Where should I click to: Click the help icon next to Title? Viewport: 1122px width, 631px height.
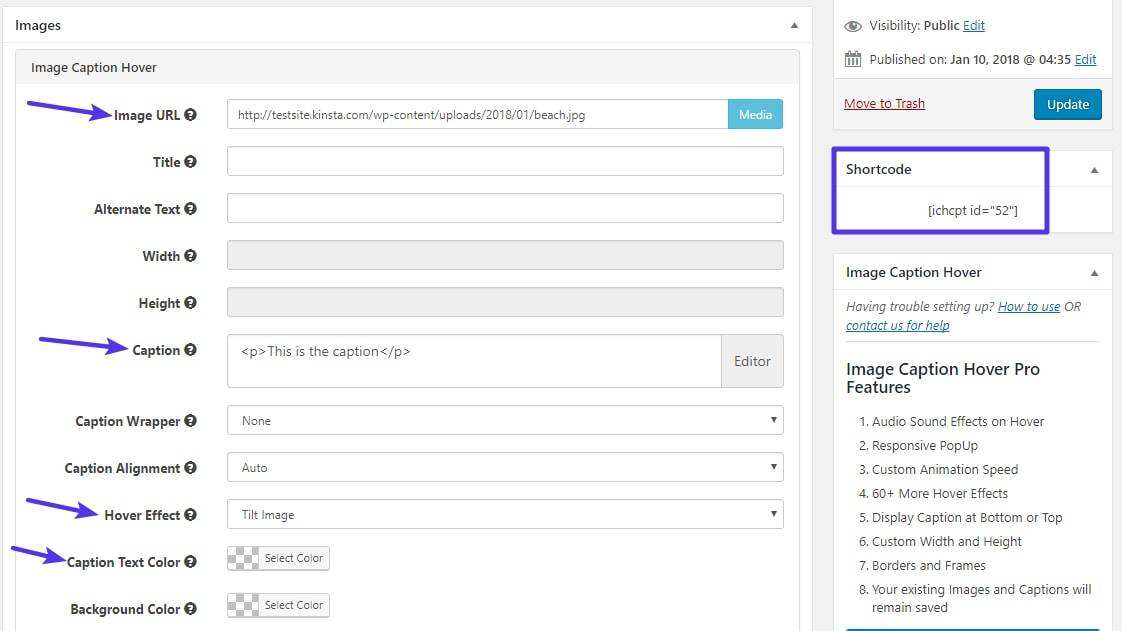pyautogui.click(x=190, y=162)
